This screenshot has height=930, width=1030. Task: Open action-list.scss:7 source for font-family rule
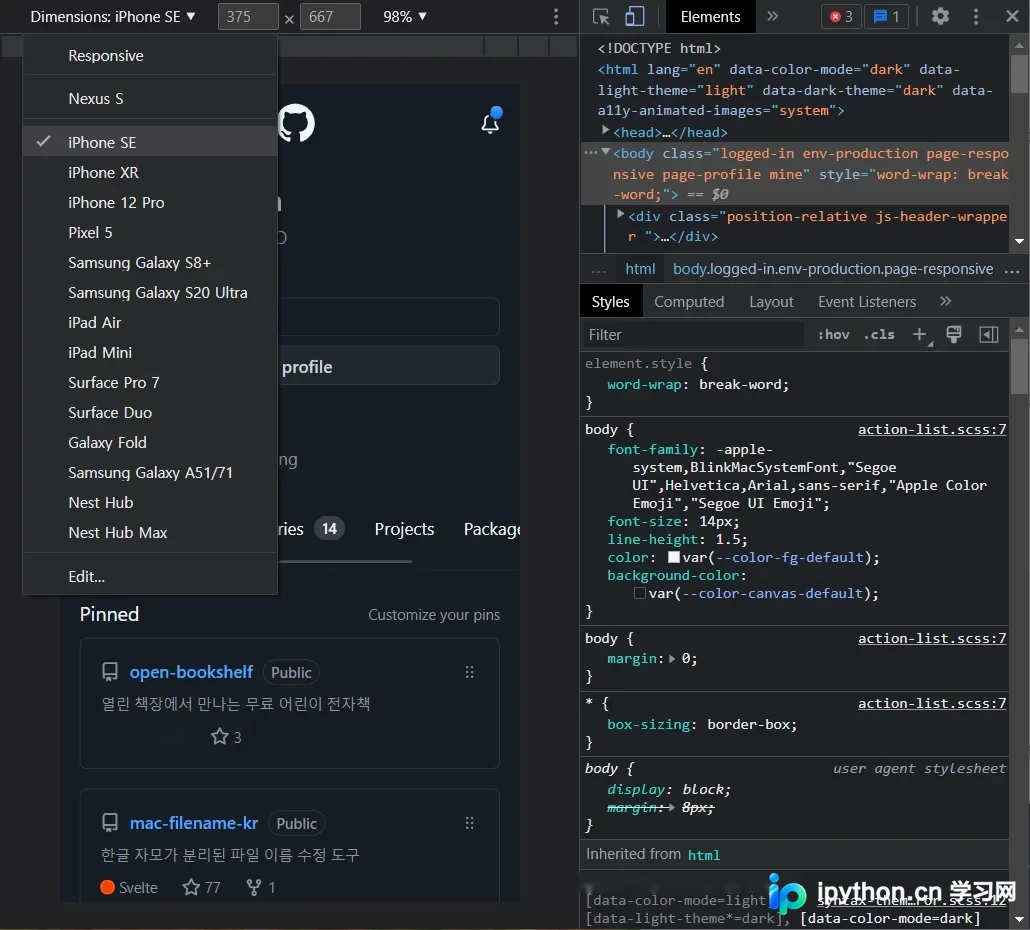(x=931, y=429)
